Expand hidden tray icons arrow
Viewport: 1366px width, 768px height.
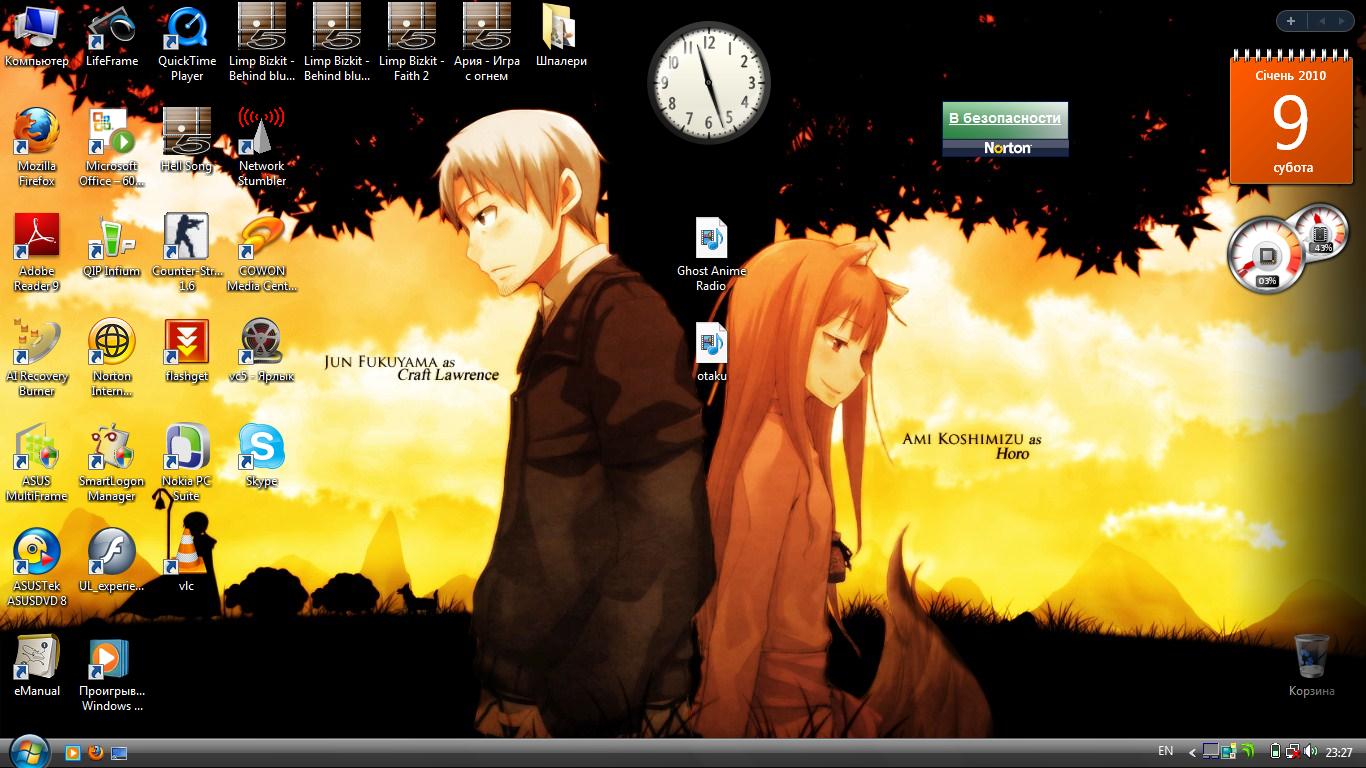(1192, 752)
